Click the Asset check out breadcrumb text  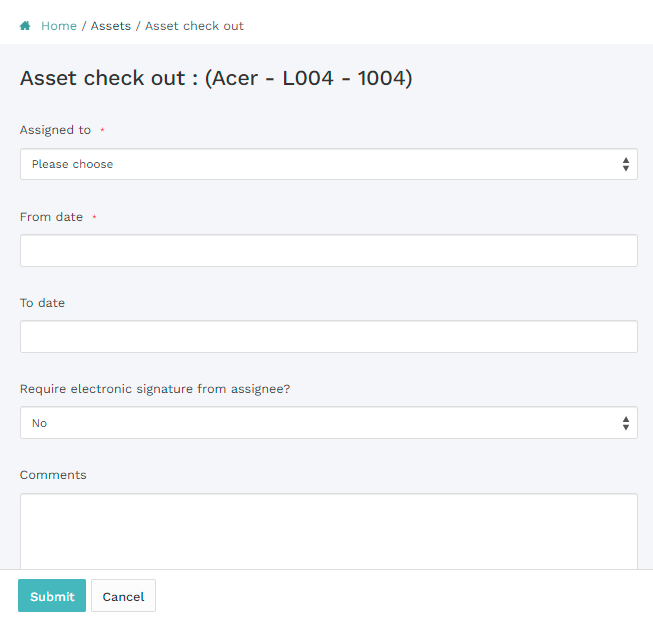[x=194, y=26]
